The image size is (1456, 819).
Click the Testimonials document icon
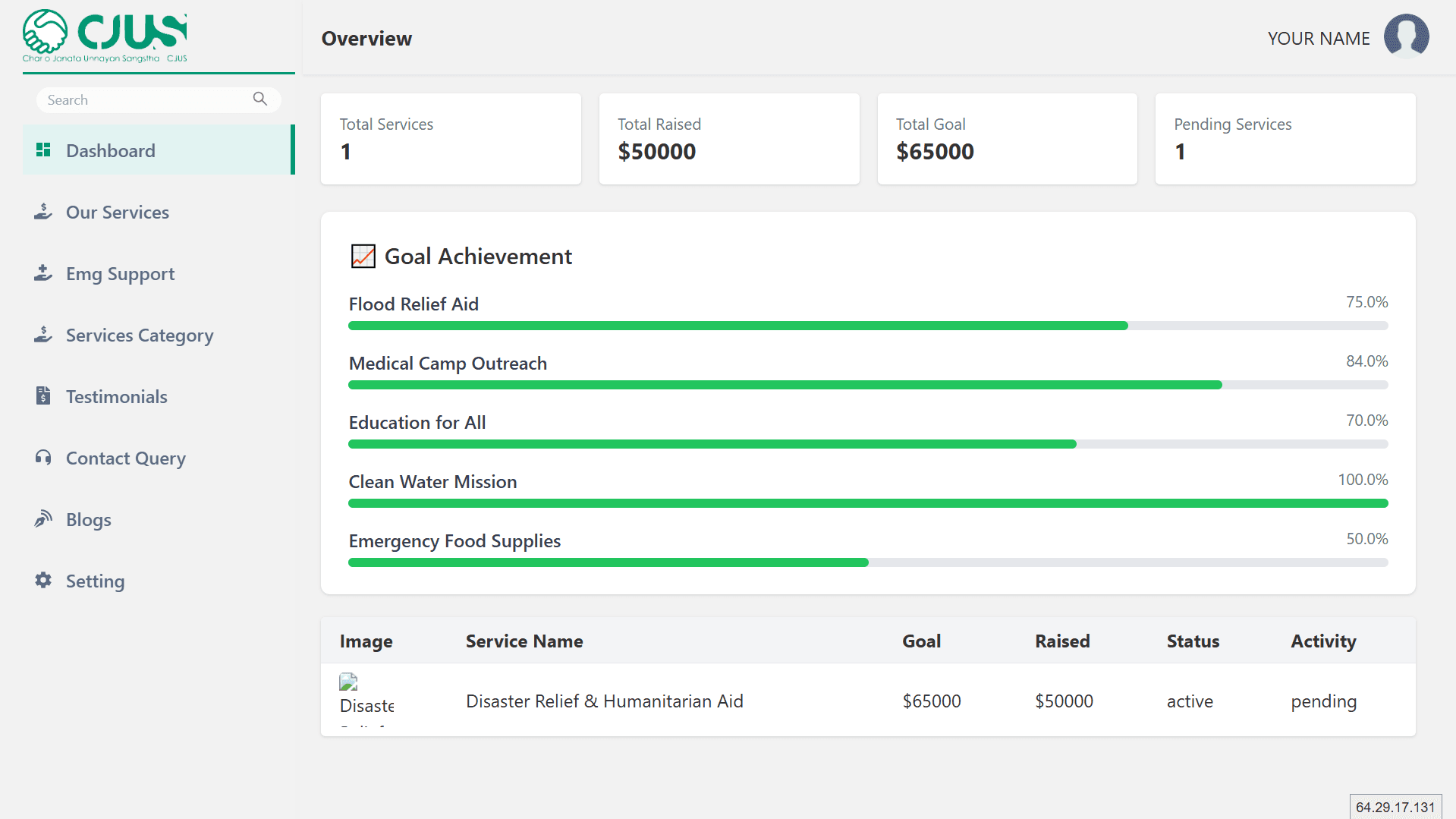[x=43, y=396]
